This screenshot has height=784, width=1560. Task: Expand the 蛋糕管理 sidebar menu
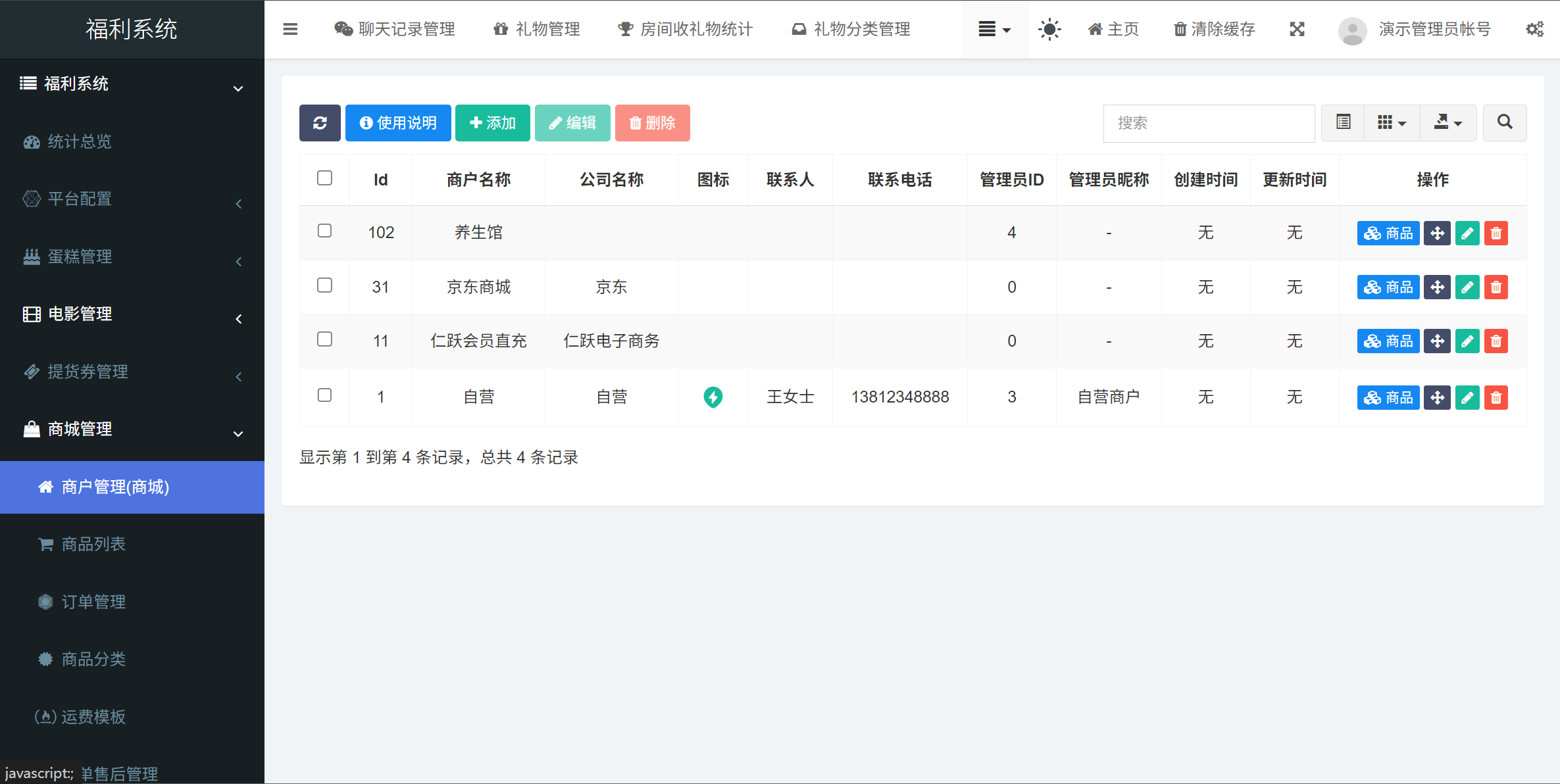[132, 257]
